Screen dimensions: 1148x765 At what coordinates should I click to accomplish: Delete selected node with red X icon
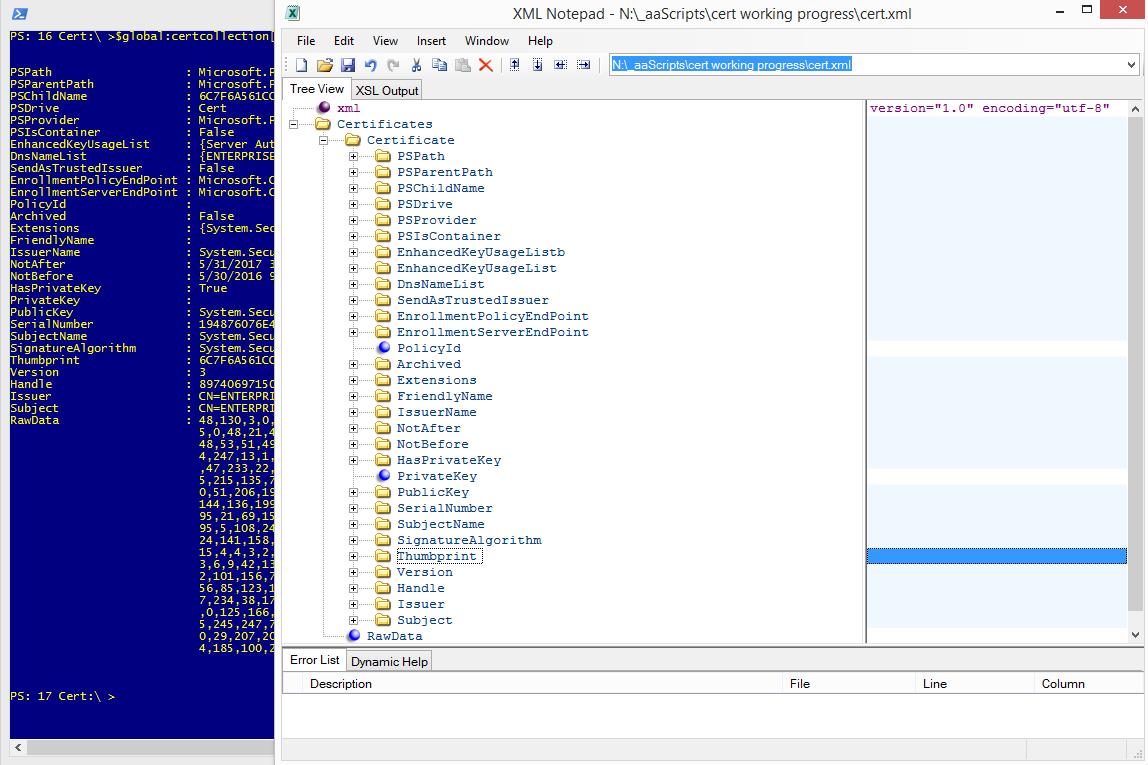pos(485,65)
